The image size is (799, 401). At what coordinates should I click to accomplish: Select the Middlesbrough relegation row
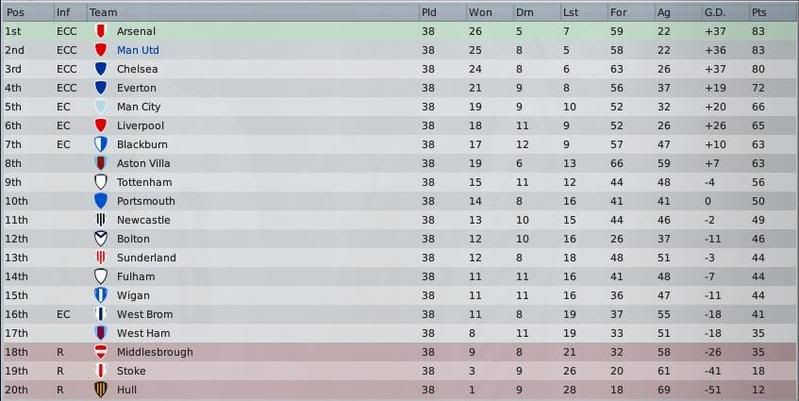399,352
